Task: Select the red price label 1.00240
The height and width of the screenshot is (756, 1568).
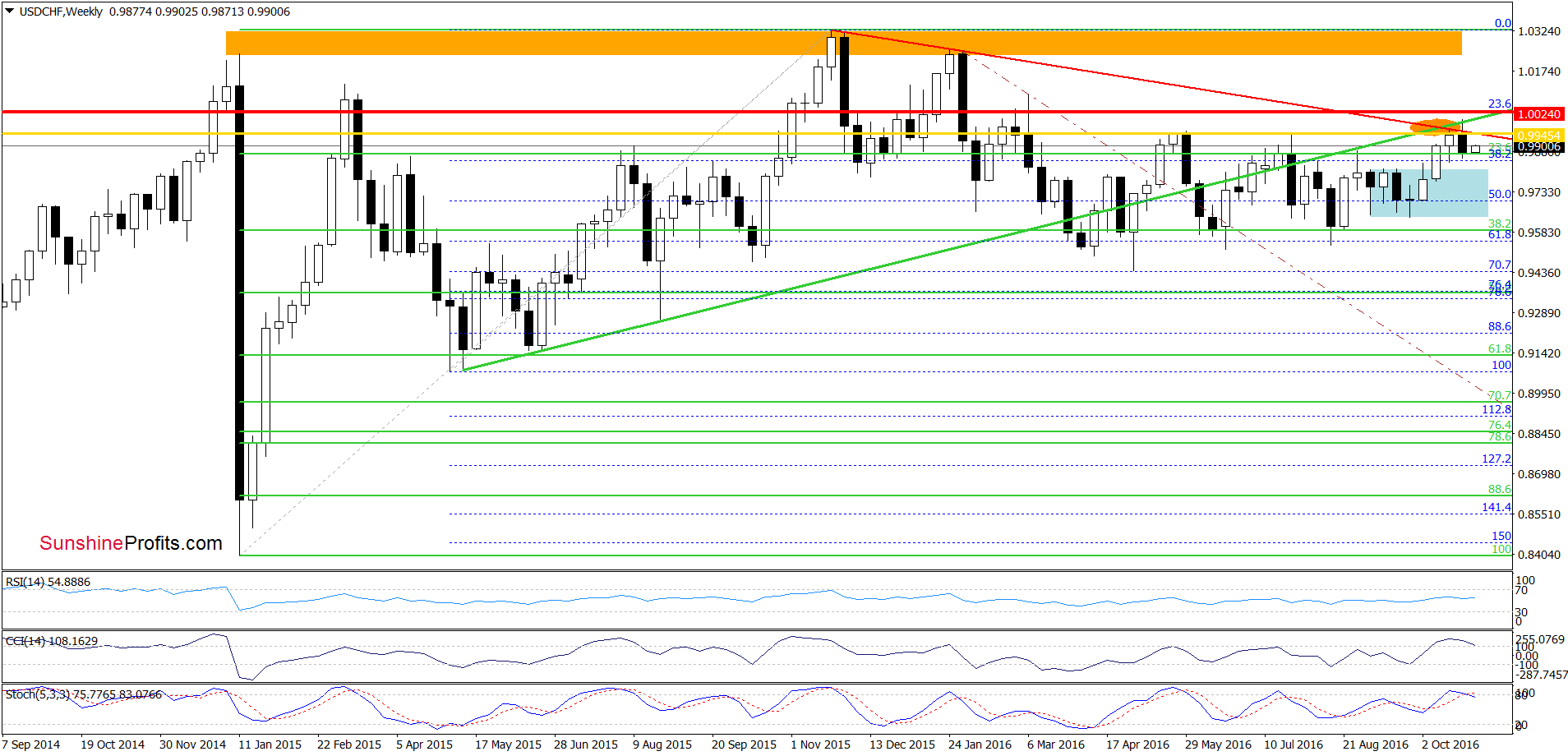Action: (1538, 114)
